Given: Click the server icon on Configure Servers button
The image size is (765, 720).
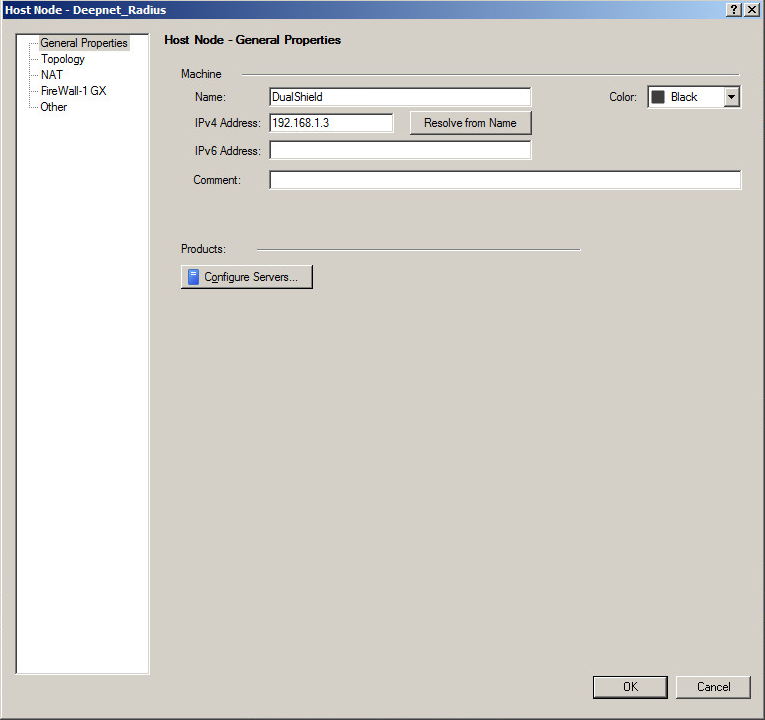Looking at the screenshot, I should [x=194, y=277].
